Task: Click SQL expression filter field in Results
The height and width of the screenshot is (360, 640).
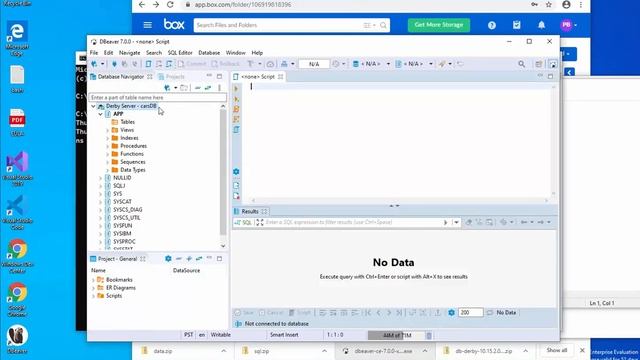Action: [x=353, y=222]
